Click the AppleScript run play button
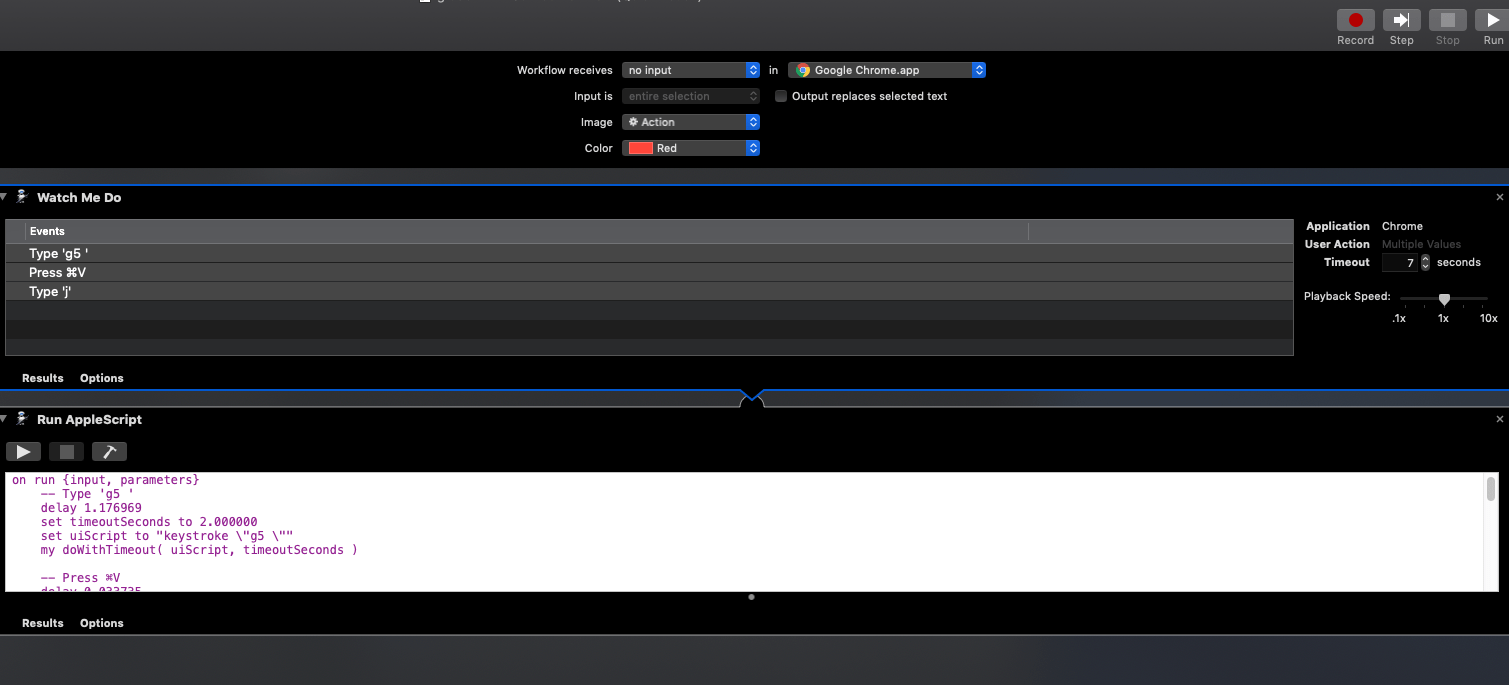Image resolution: width=1509 pixels, height=685 pixels. point(23,452)
